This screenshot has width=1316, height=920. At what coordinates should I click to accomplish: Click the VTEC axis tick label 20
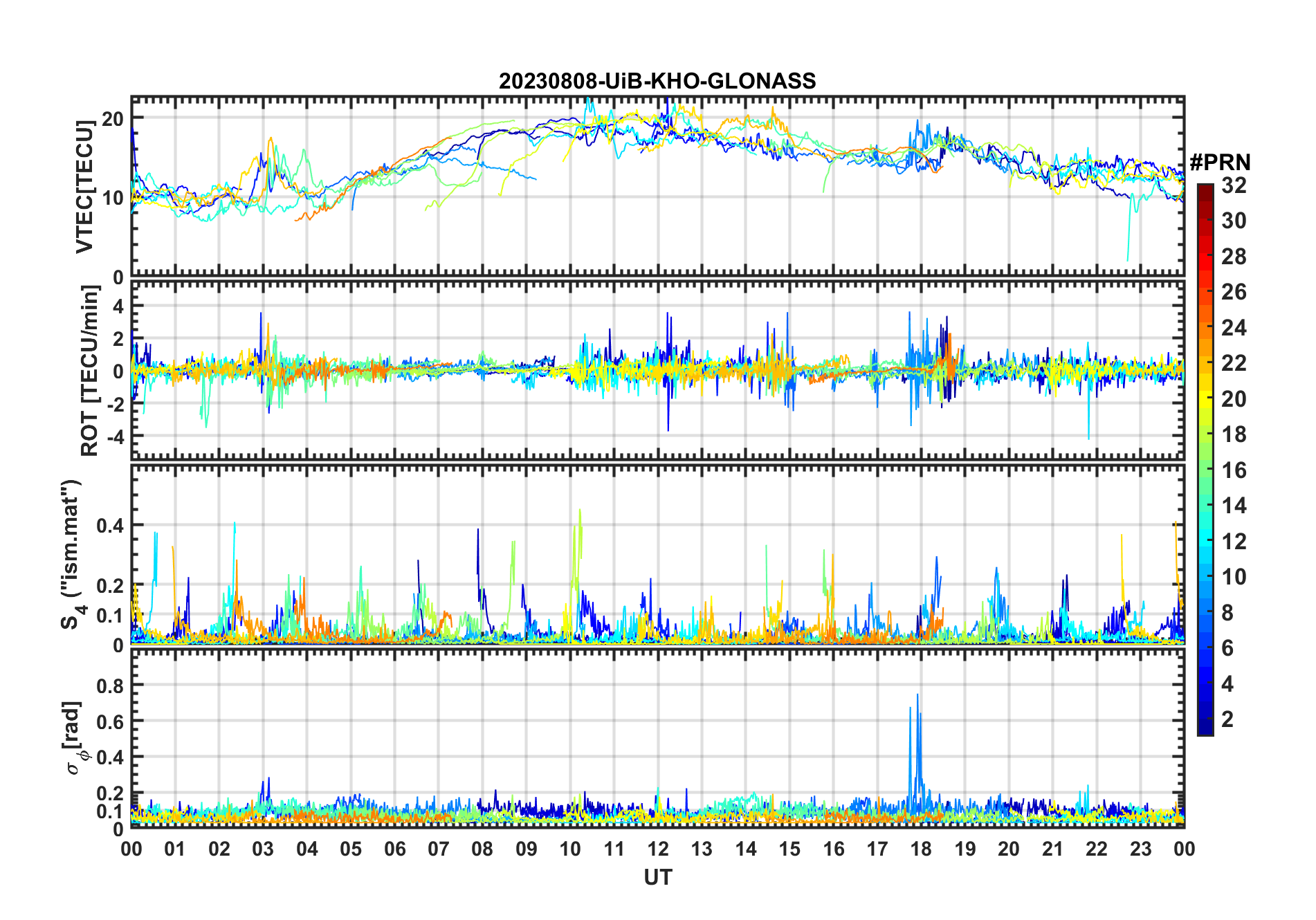(113, 118)
